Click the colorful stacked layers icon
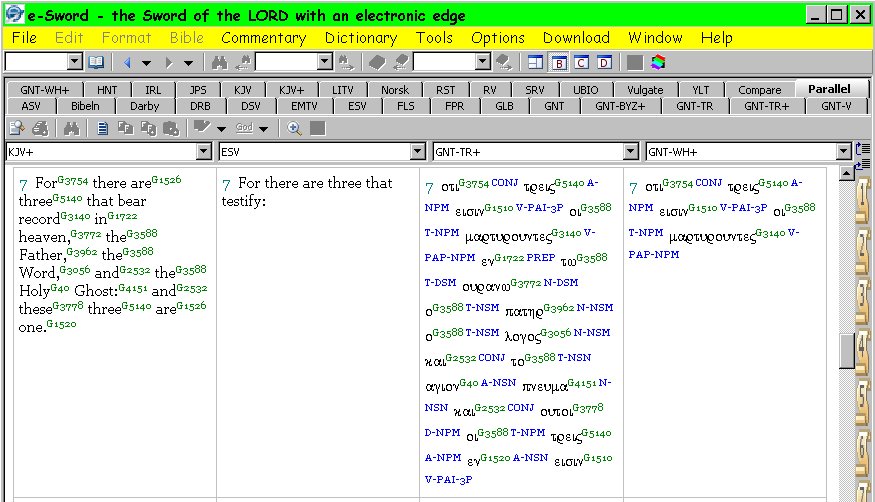875x502 pixels. [658, 62]
